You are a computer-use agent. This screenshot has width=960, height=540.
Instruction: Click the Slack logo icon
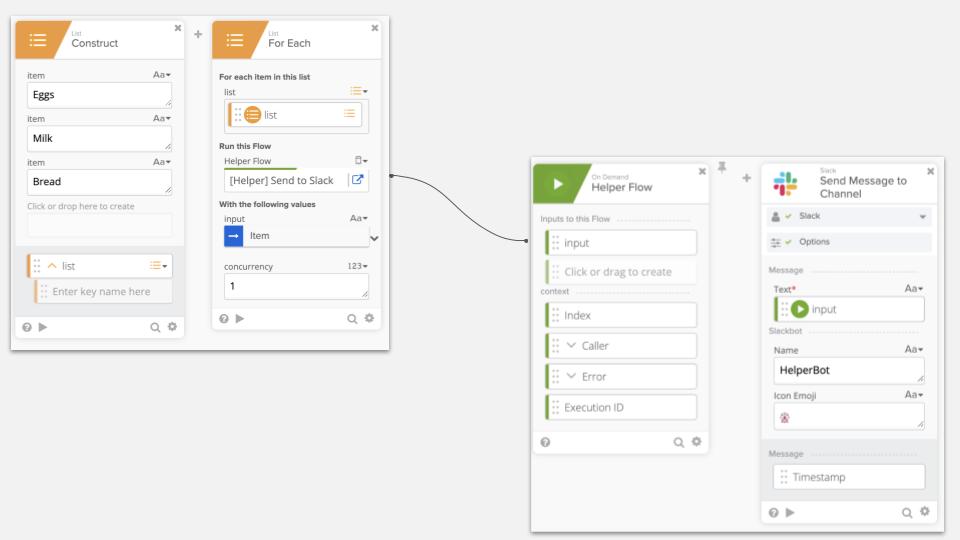785,185
